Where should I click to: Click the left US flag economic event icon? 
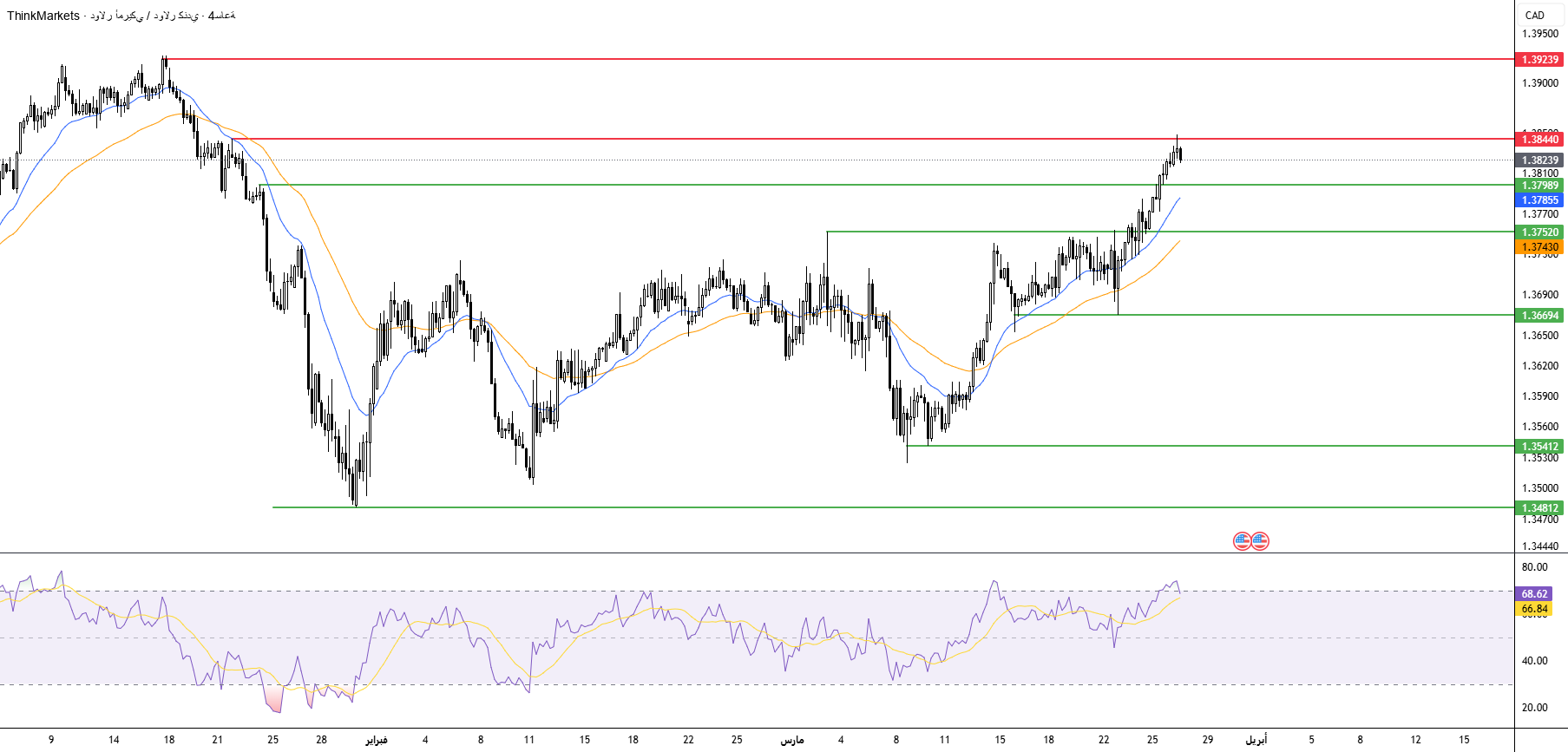tap(1242, 541)
